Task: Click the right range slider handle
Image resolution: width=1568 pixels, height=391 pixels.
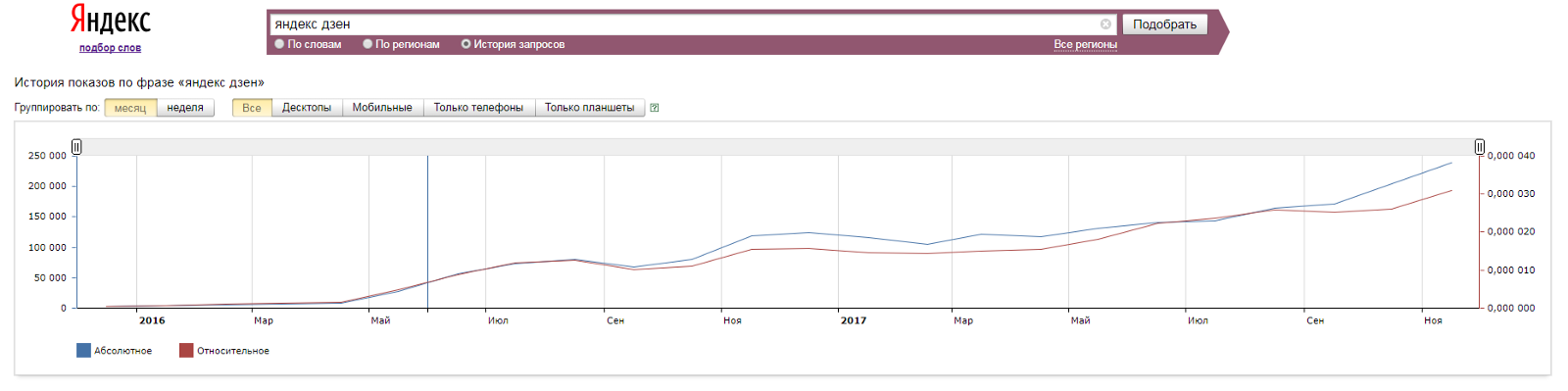Action: pyautogui.click(x=1480, y=147)
